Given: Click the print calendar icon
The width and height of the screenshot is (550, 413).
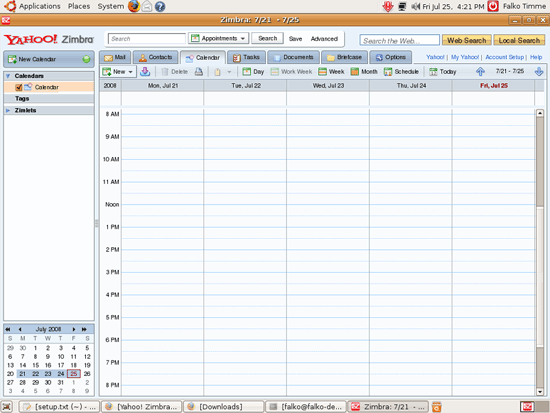Looking at the screenshot, I should pyautogui.click(x=199, y=72).
